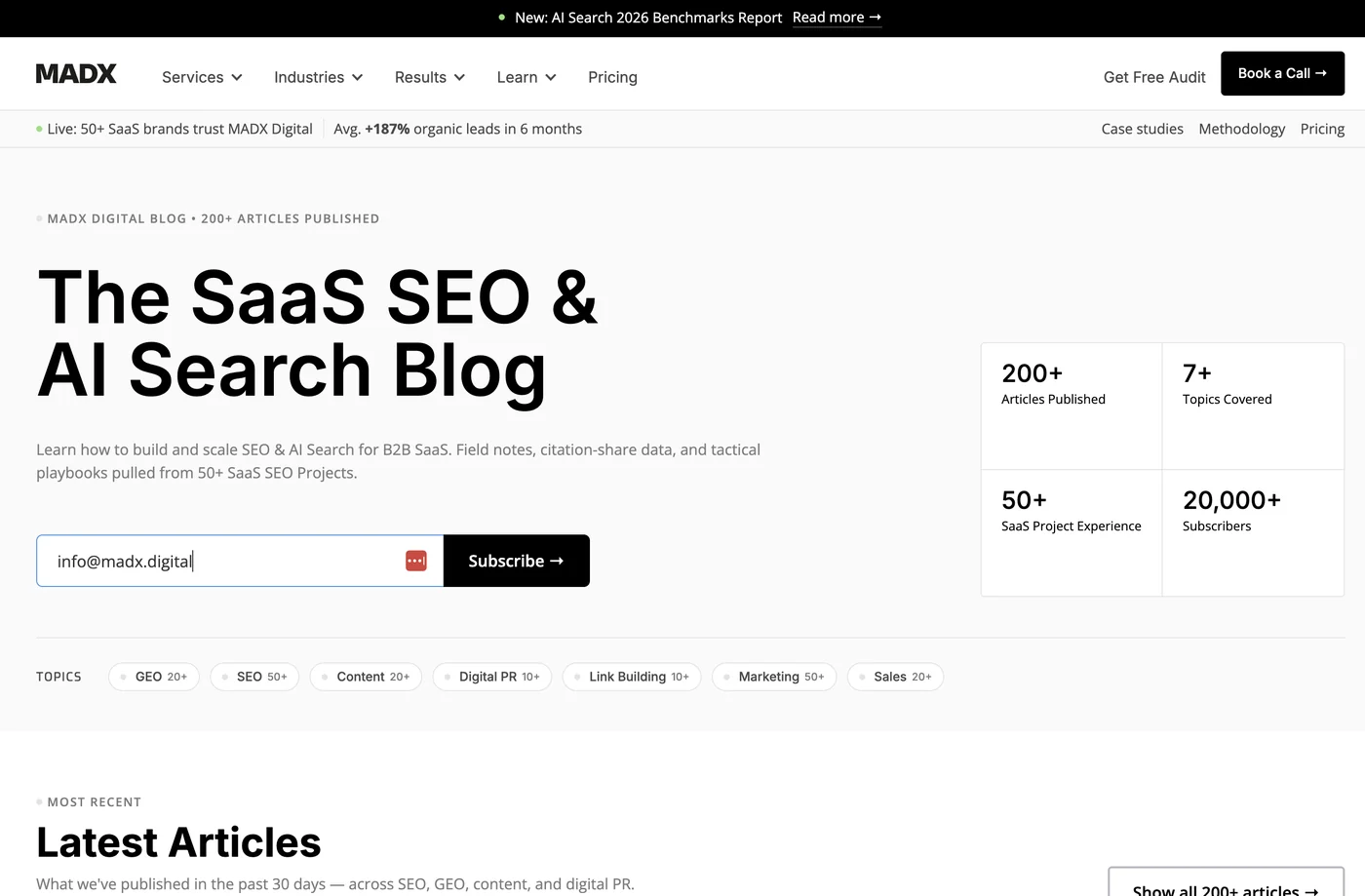Click the Book a Call button
The image size is (1365, 896).
click(1282, 73)
